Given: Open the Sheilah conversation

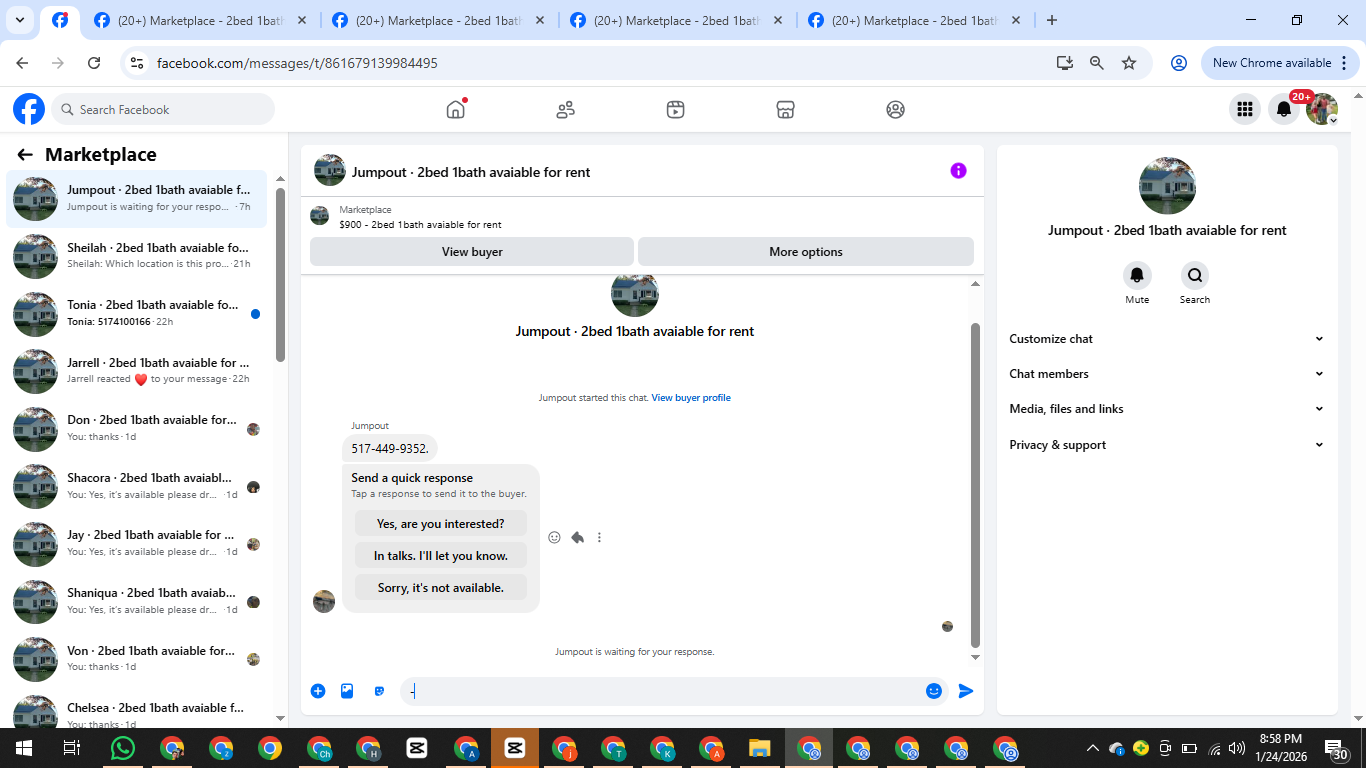Looking at the screenshot, I should pyautogui.click(x=137, y=256).
